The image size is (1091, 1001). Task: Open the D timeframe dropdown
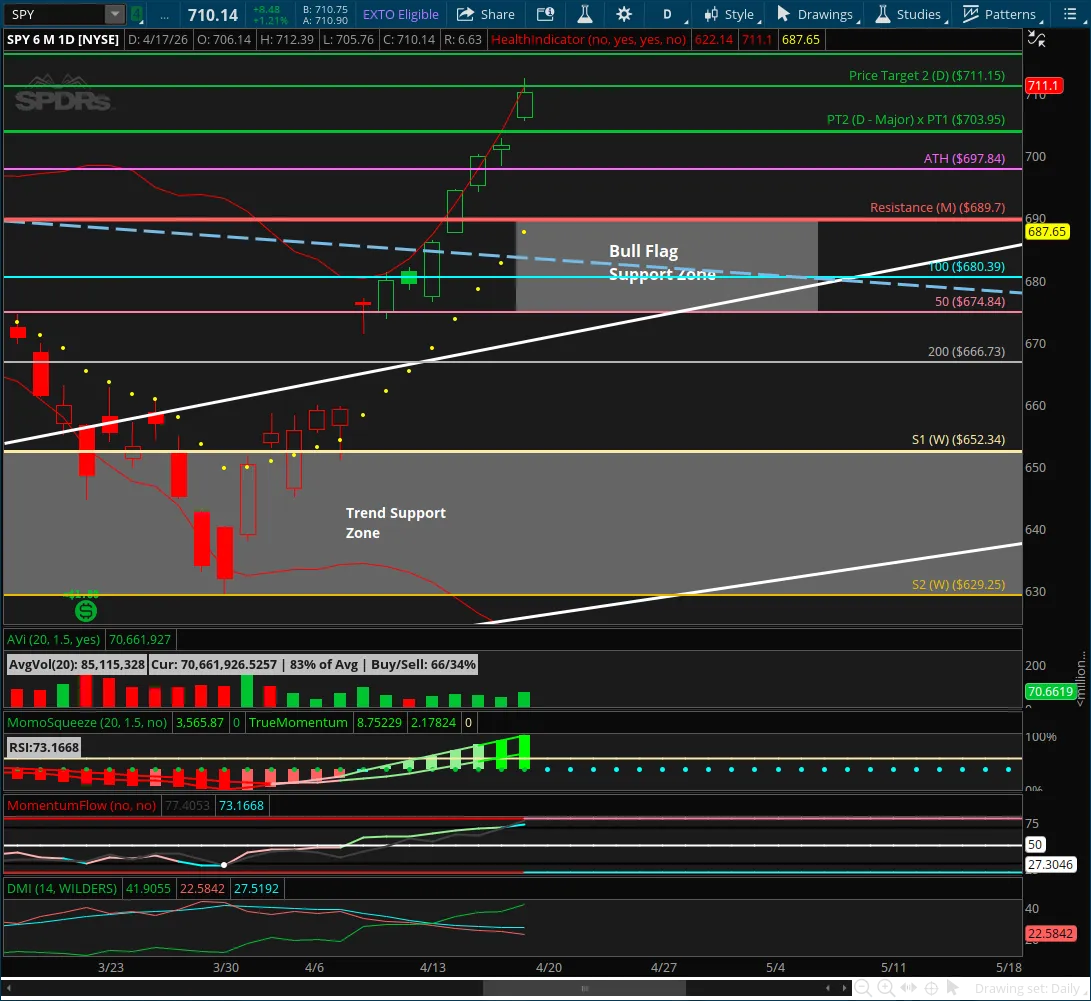669,15
